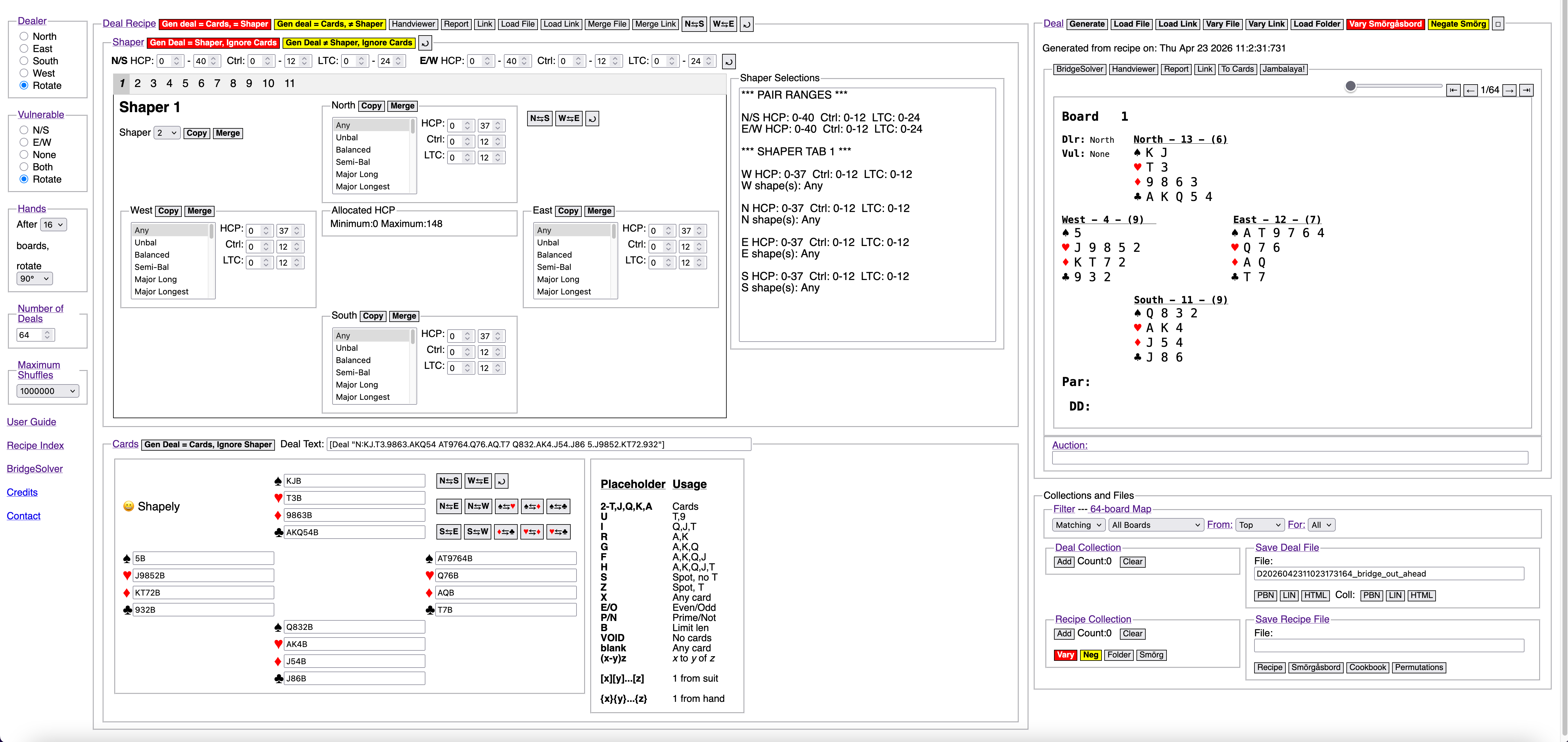Viewport: 1568px width, 742px height.
Task: Swap spades and diamonds suits
Action: coord(531,506)
